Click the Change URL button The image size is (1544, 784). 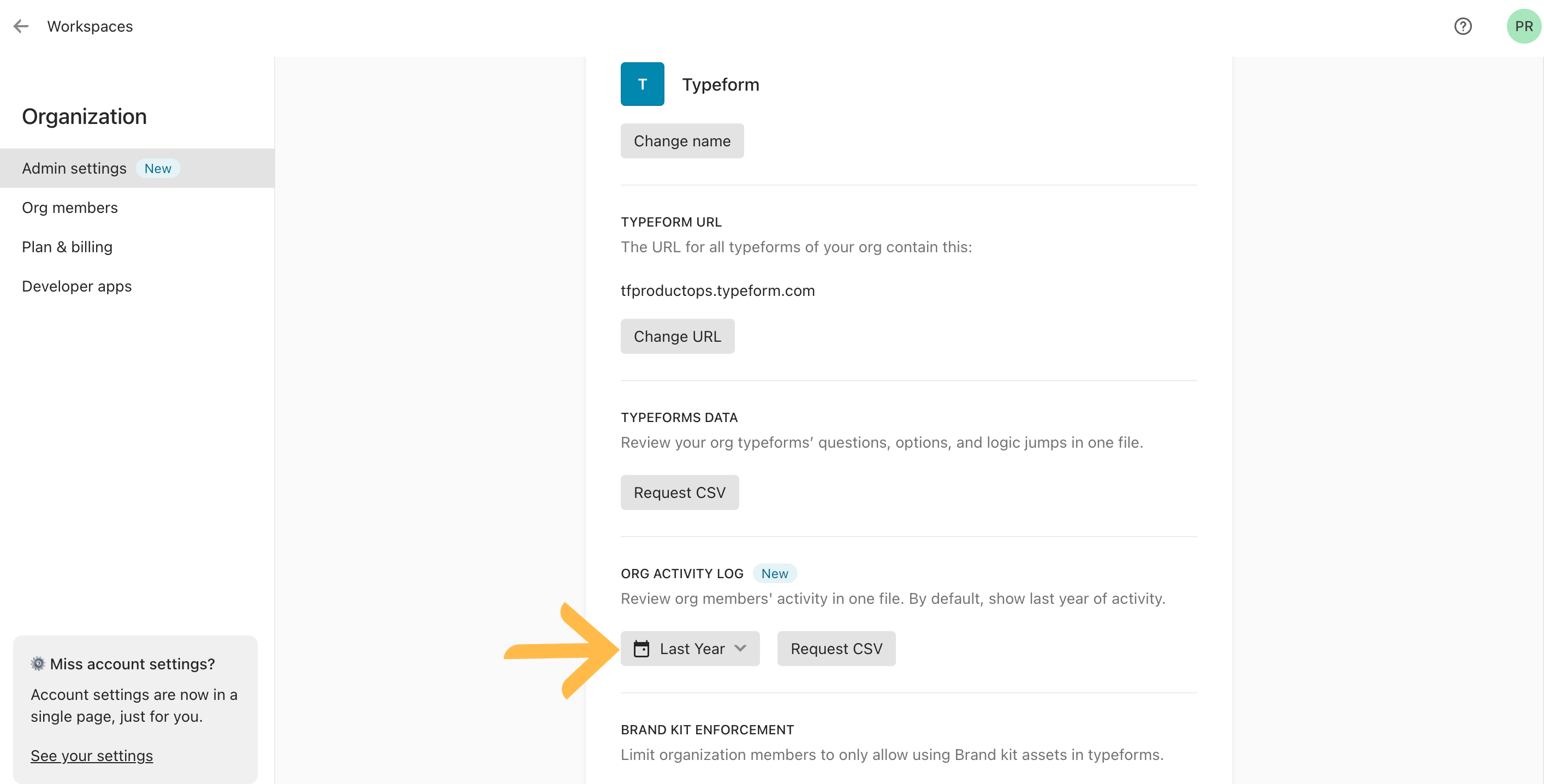pos(678,336)
